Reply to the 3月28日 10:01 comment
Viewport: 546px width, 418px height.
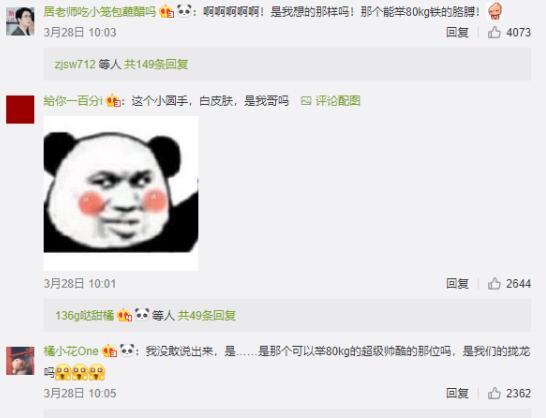tap(457, 284)
